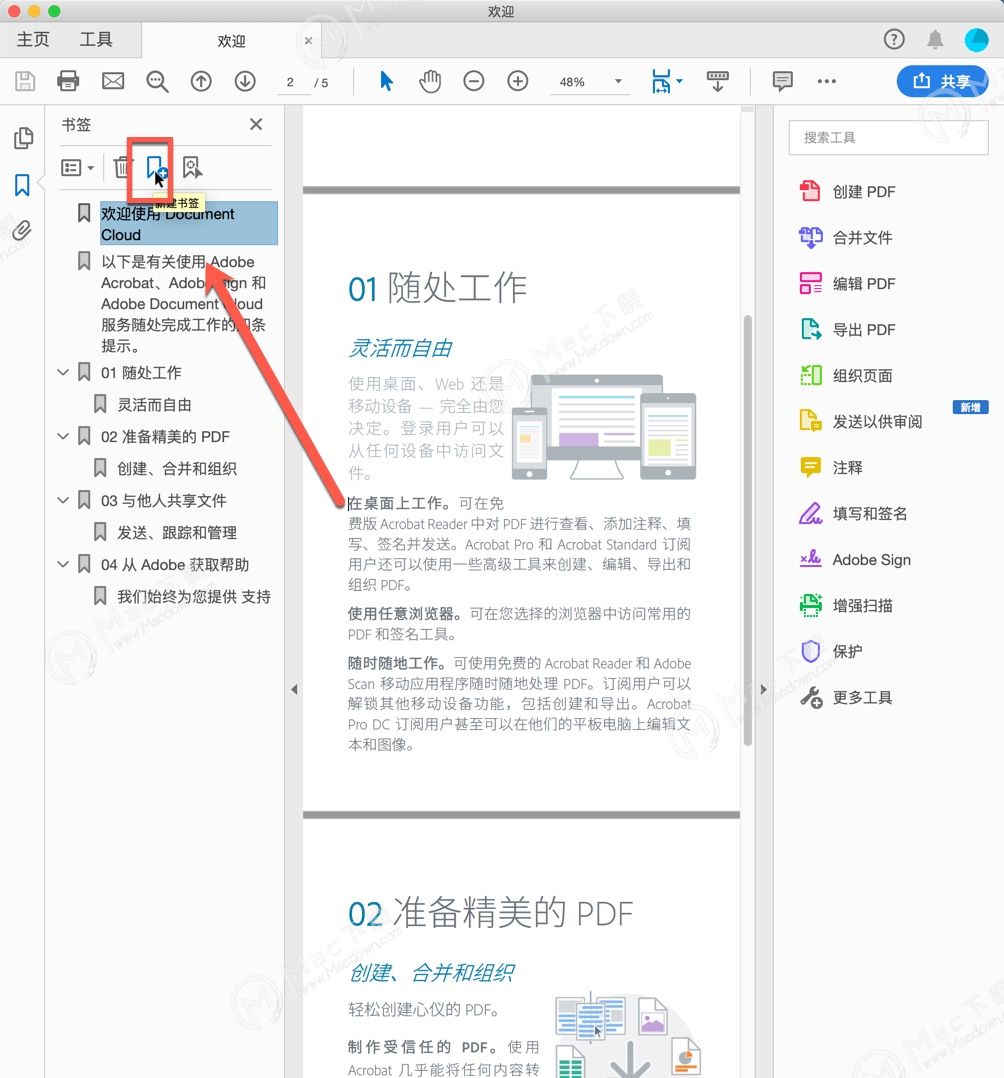The image size is (1004, 1078).
Task: Collapse the left navigation pane arrow
Action: pos(294,689)
